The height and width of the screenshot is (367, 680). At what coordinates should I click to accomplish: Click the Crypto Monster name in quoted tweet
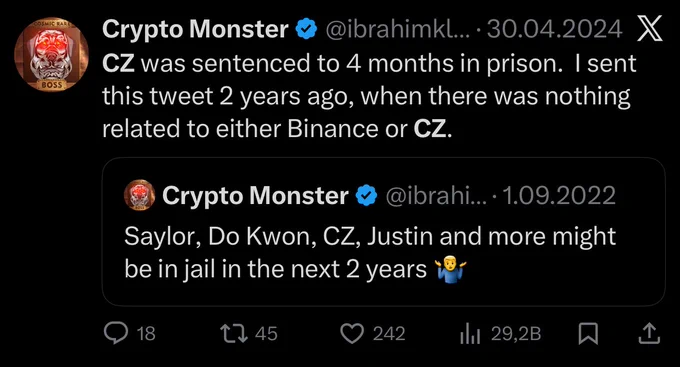[x=255, y=196]
